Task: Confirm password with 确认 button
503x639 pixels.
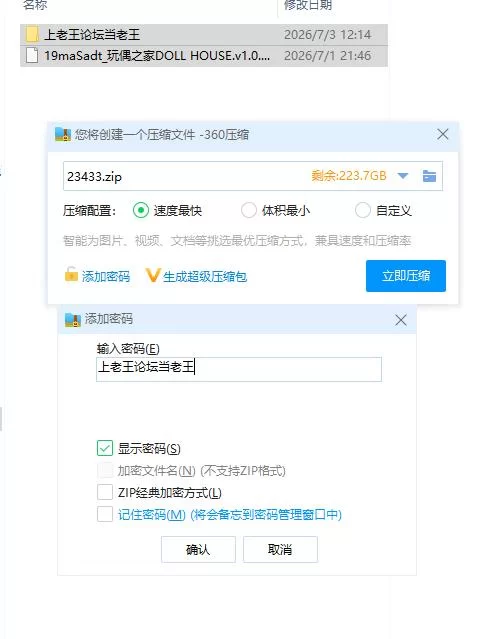Action: 198,549
